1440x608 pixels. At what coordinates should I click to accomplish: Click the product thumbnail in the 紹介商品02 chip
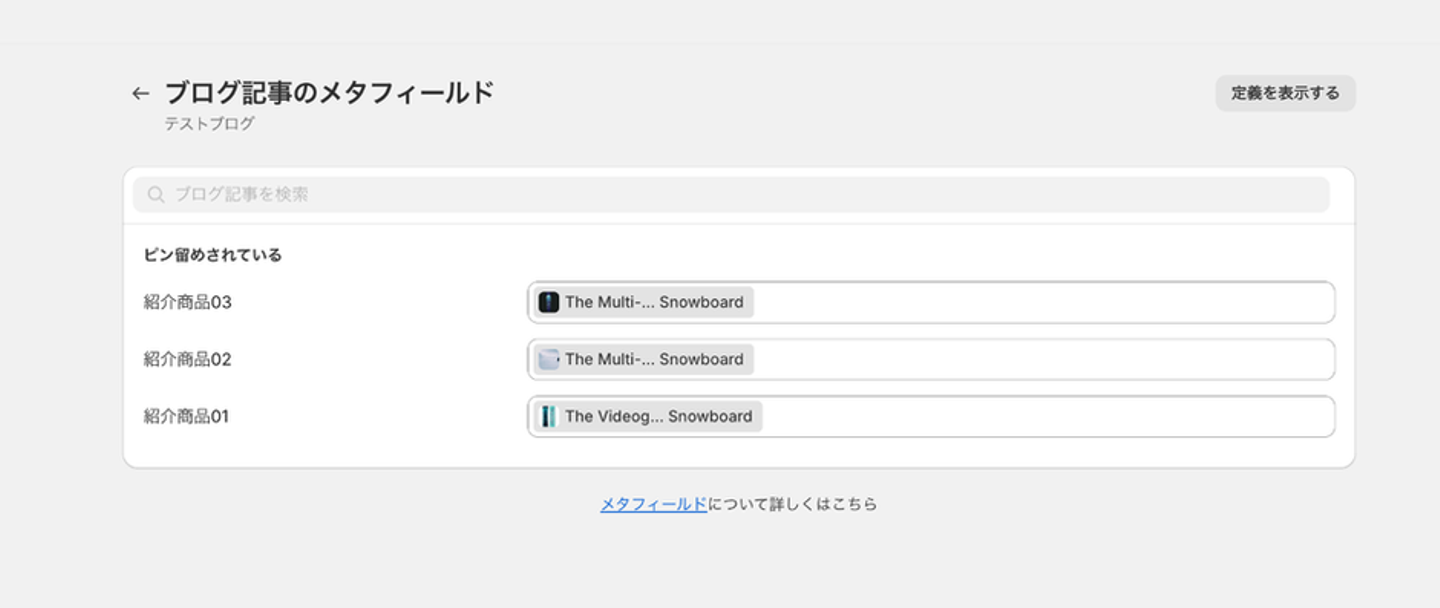click(549, 359)
